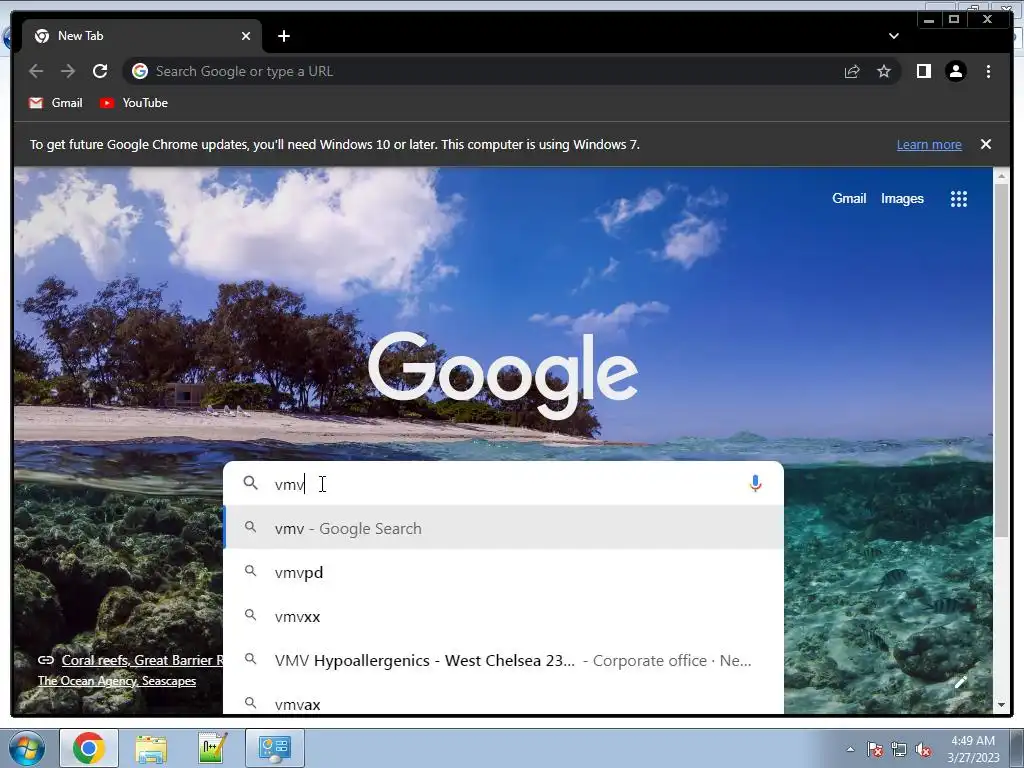Select the vmvxx suggestion

[503, 616]
